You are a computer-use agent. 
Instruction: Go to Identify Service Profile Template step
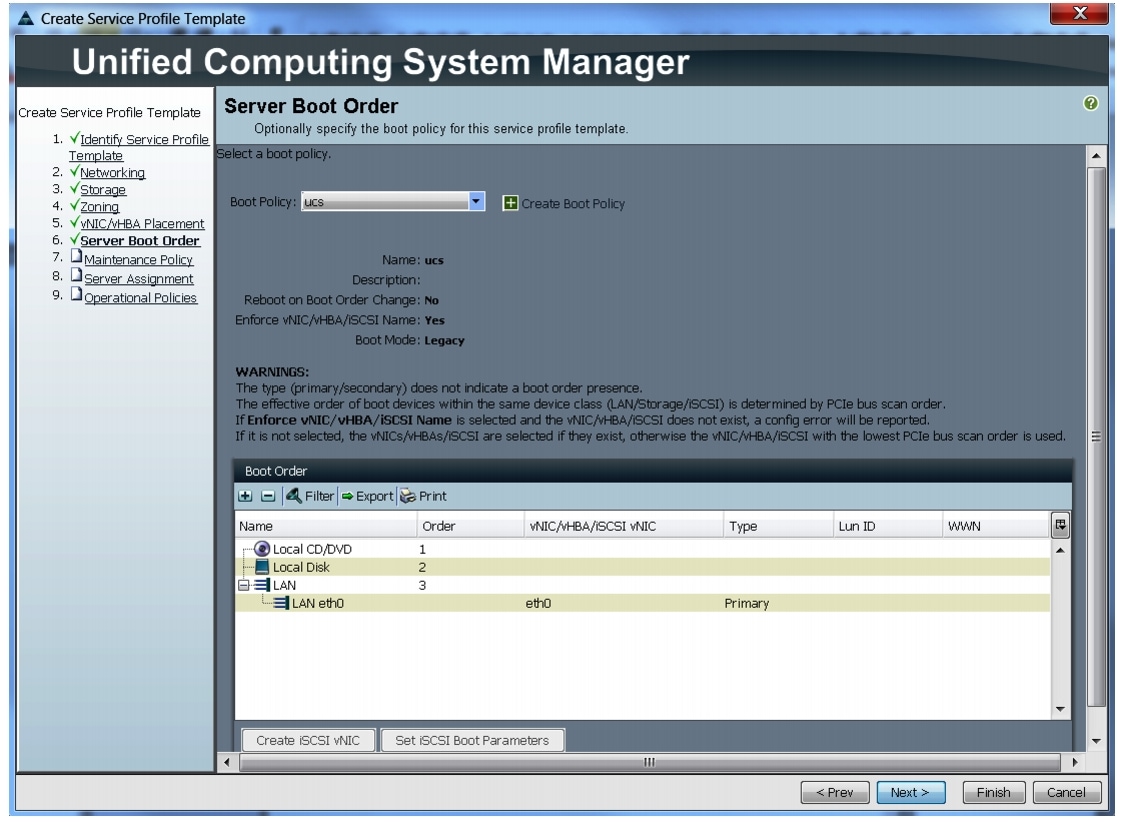pyautogui.click(x=138, y=147)
